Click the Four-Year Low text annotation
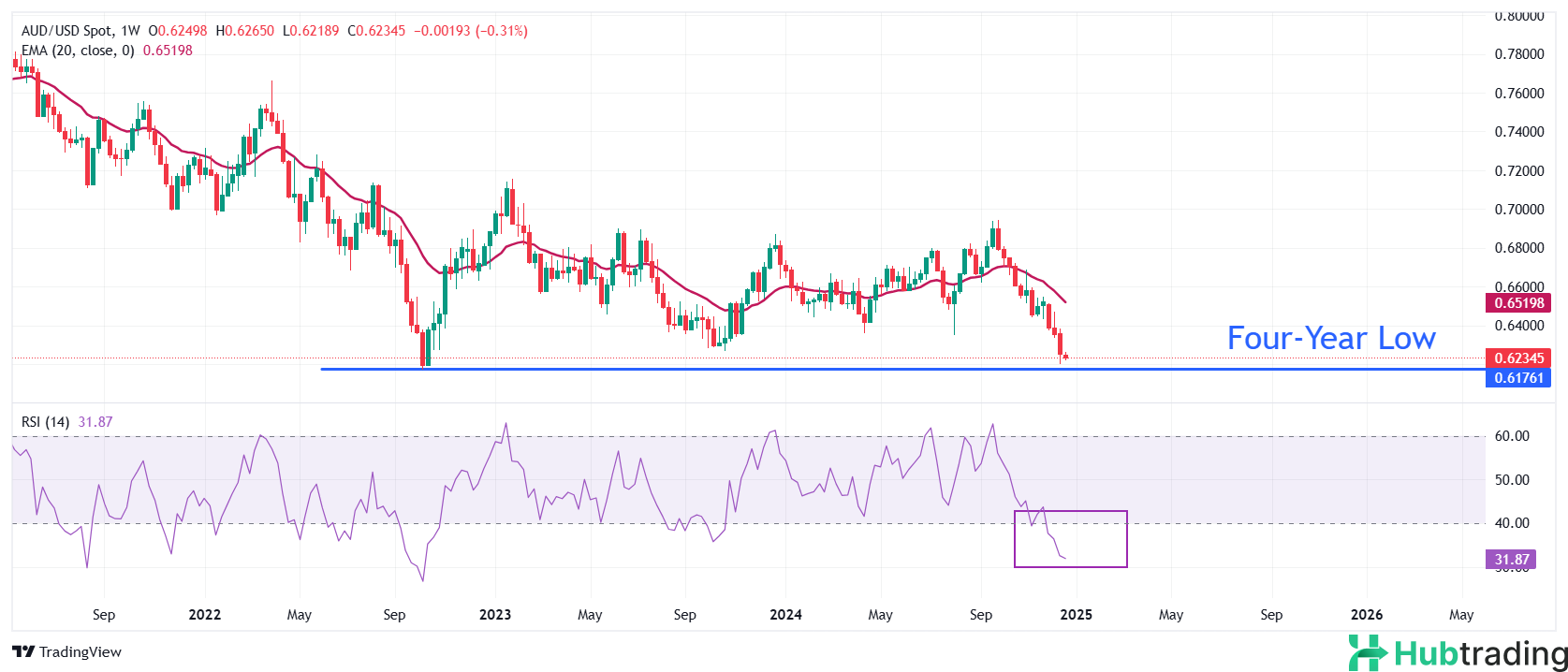 coord(1330,339)
